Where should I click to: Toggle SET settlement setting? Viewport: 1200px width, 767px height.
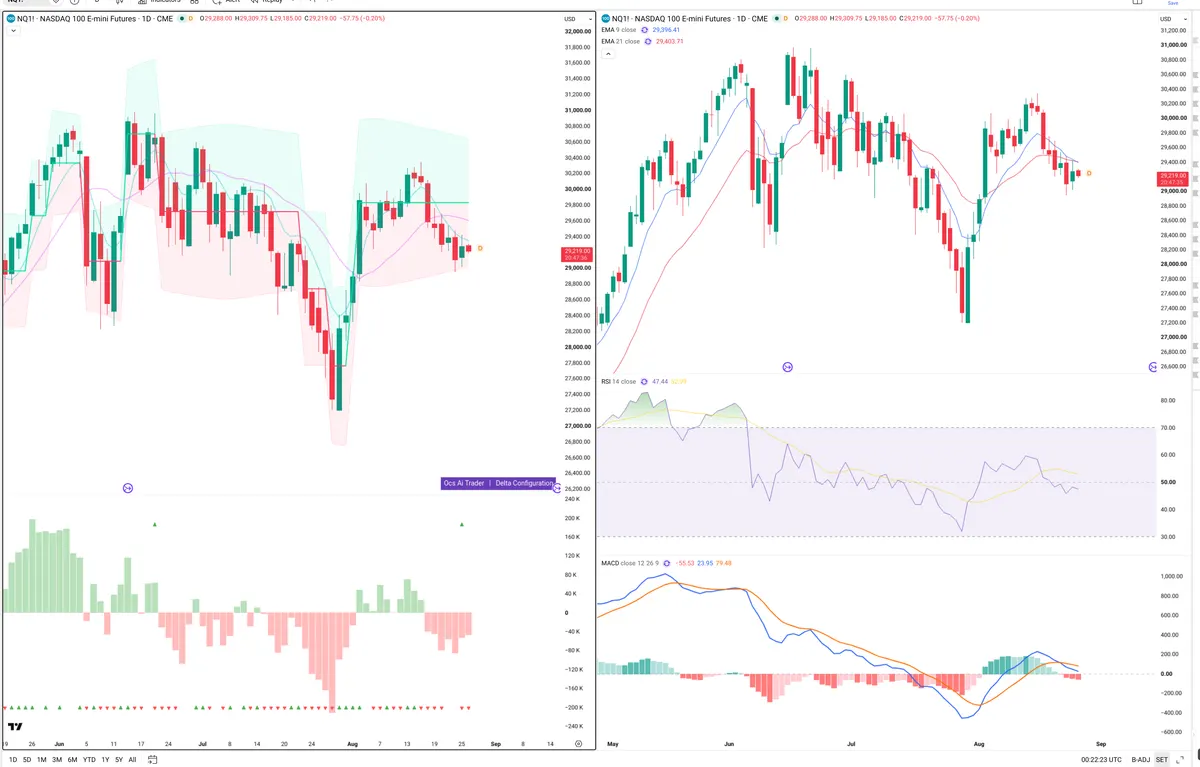click(x=1162, y=760)
